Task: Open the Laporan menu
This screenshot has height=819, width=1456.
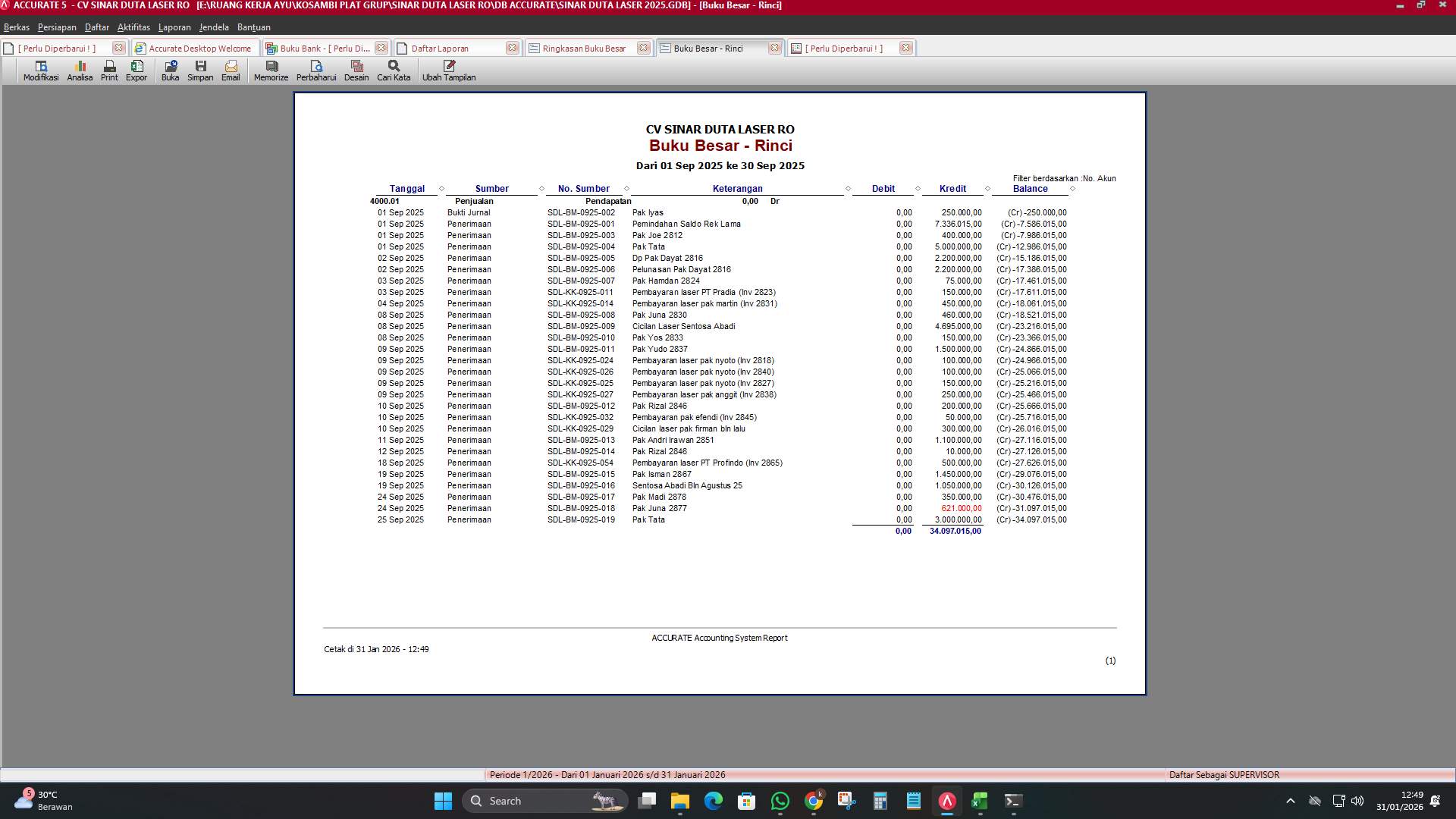Action: (174, 27)
